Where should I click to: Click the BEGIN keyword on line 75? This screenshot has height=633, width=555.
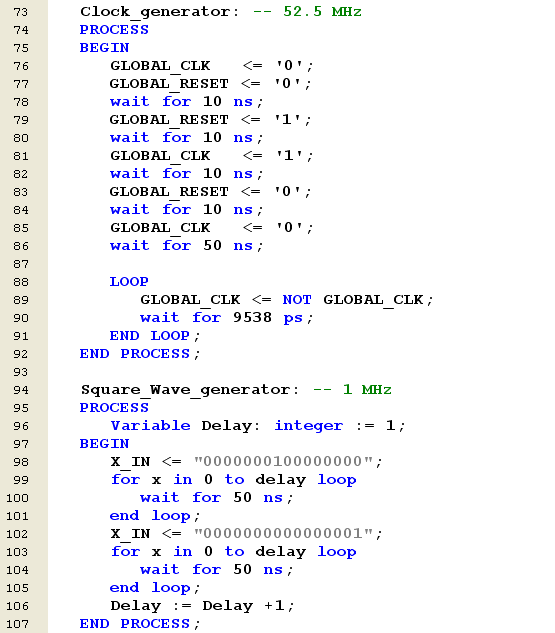point(105,48)
